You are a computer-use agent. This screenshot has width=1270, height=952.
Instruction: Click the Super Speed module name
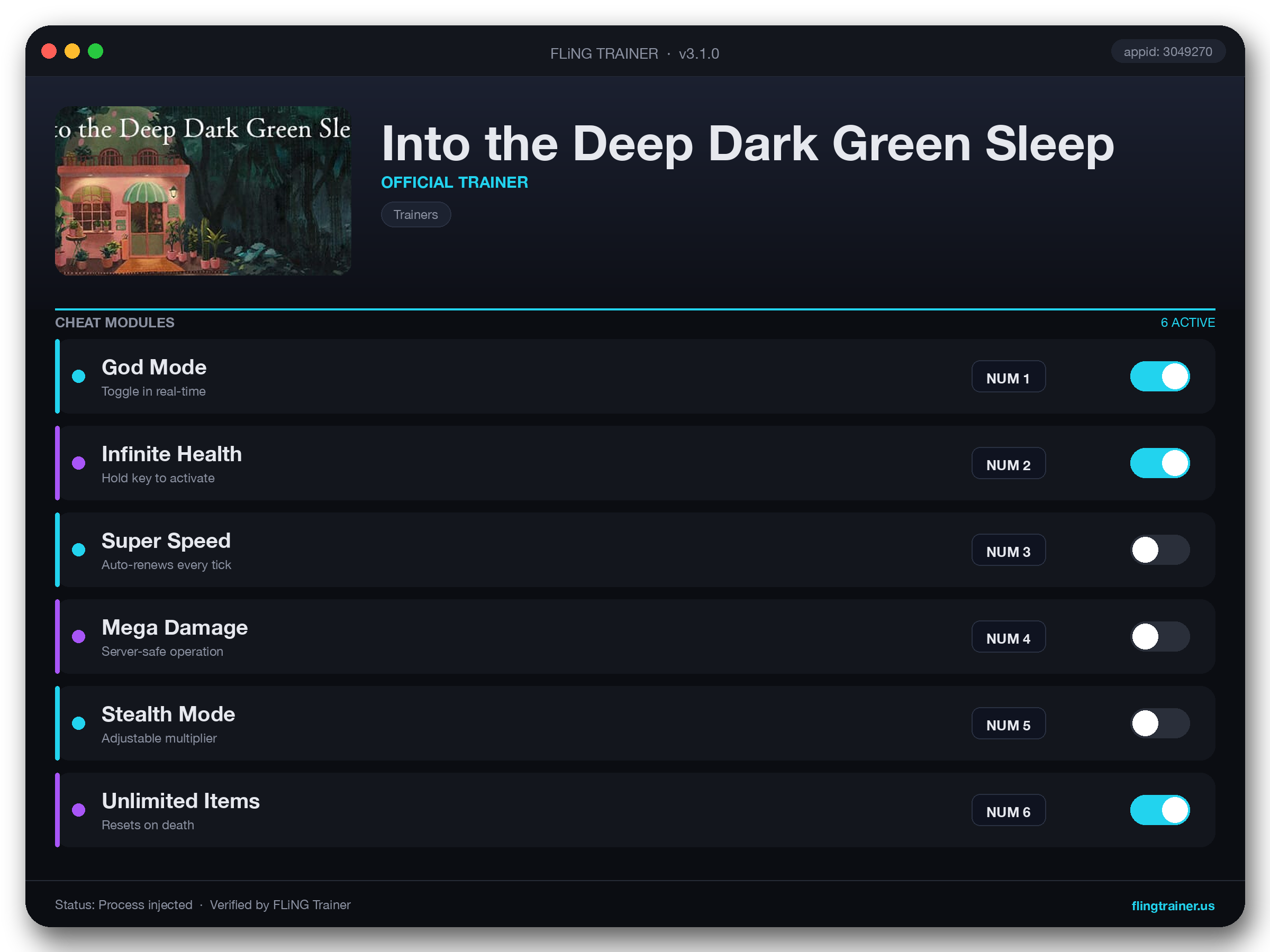pos(166,541)
